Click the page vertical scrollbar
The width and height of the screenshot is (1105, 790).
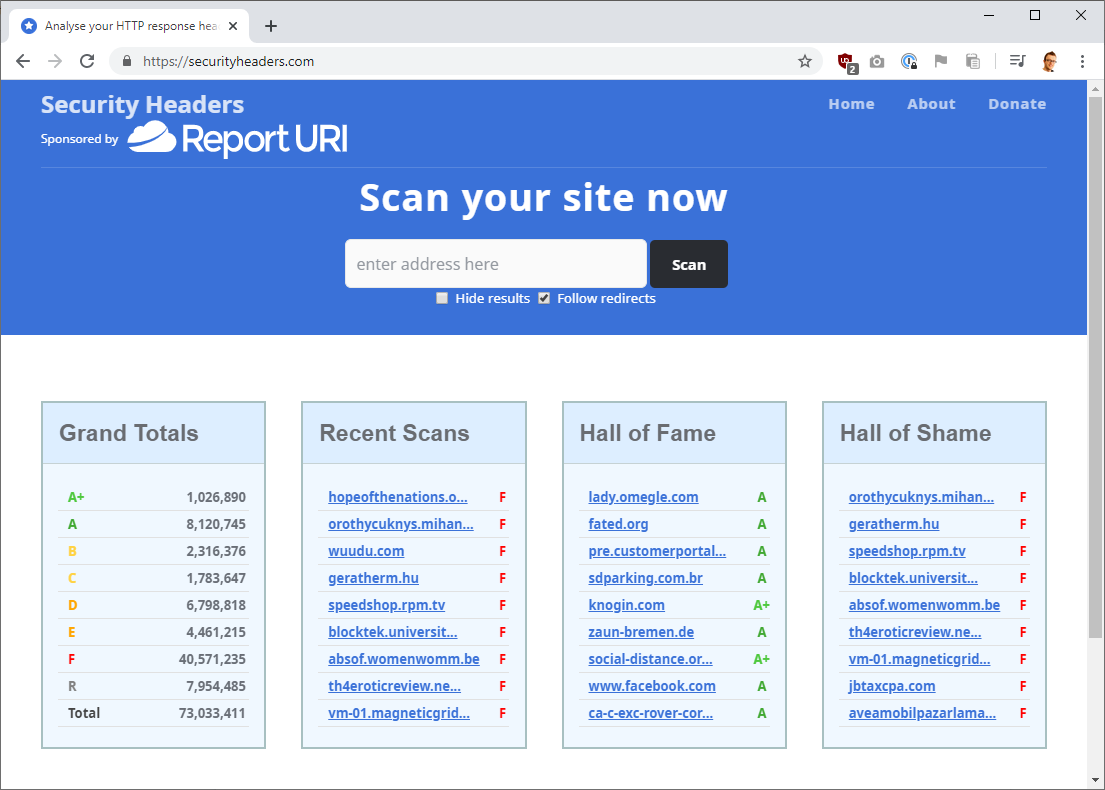coord(1095,400)
